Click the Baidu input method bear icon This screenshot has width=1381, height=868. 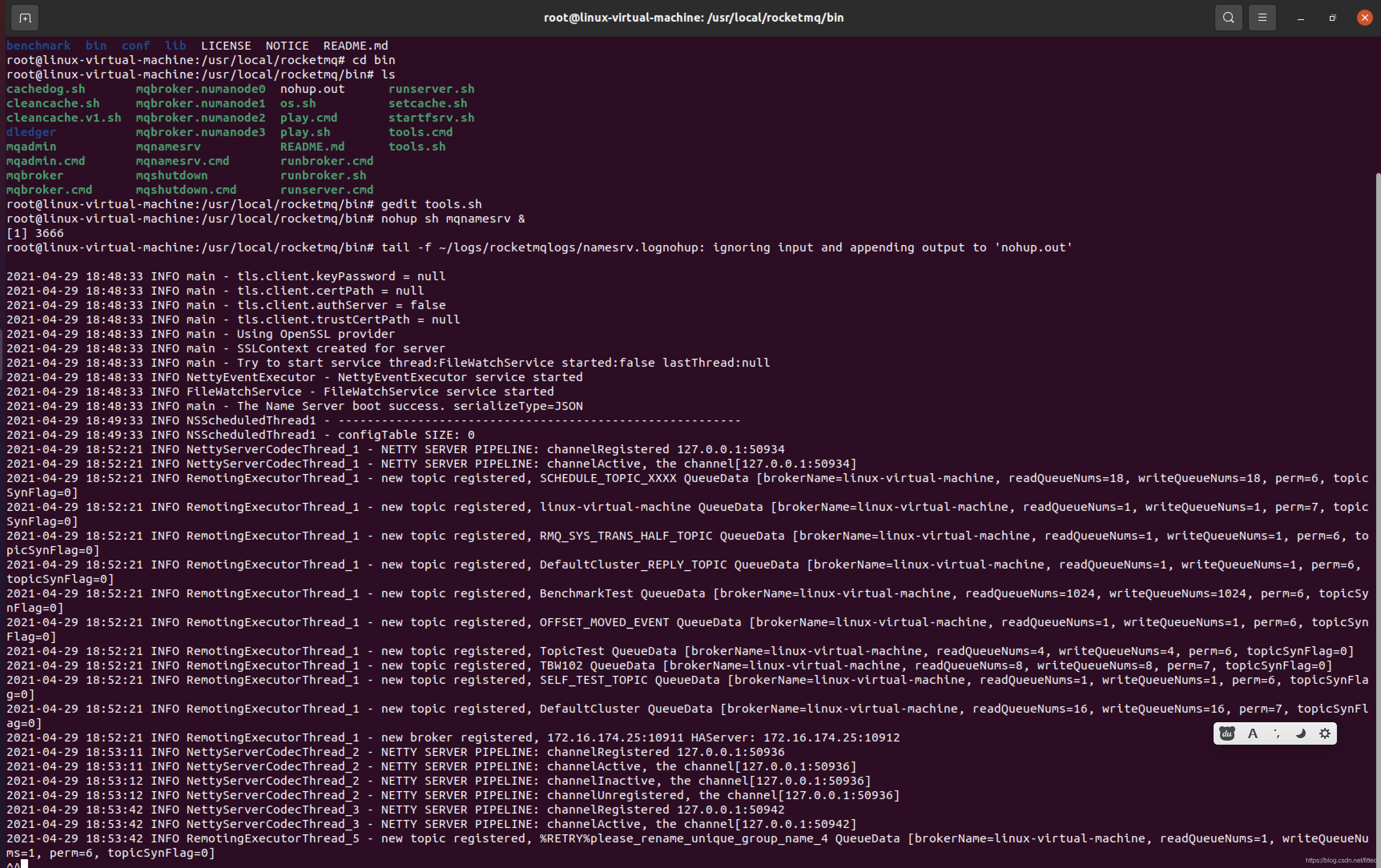[x=1227, y=733]
